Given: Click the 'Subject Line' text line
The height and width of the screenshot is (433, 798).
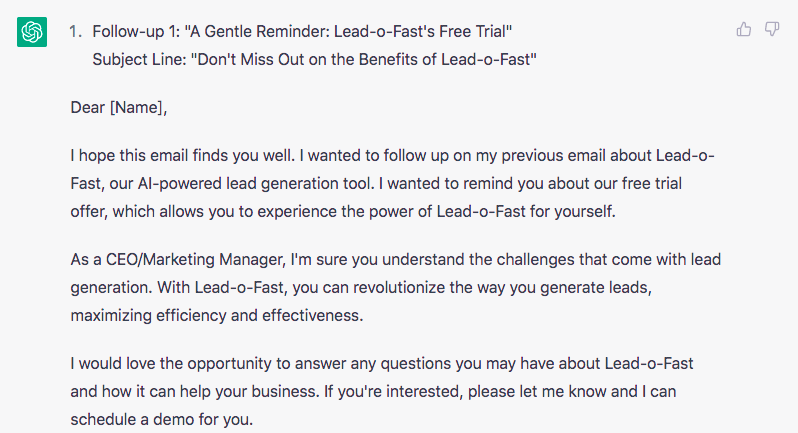Looking at the screenshot, I should coord(315,58).
